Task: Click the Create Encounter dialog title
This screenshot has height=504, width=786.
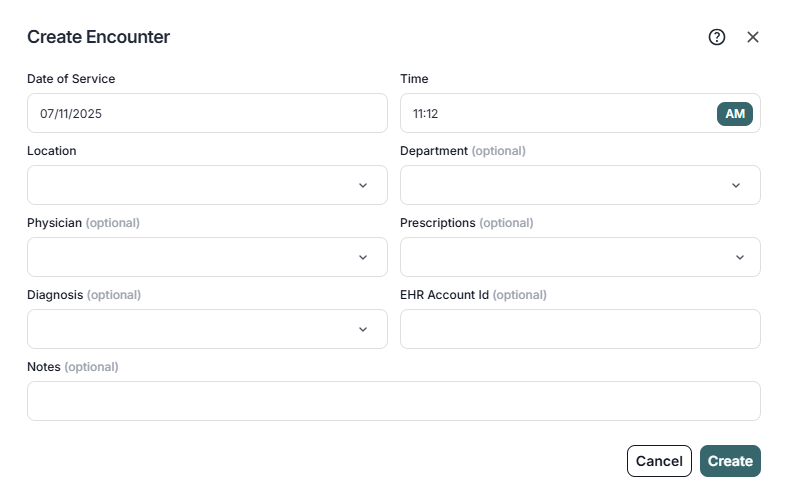Action: [x=98, y=37]
